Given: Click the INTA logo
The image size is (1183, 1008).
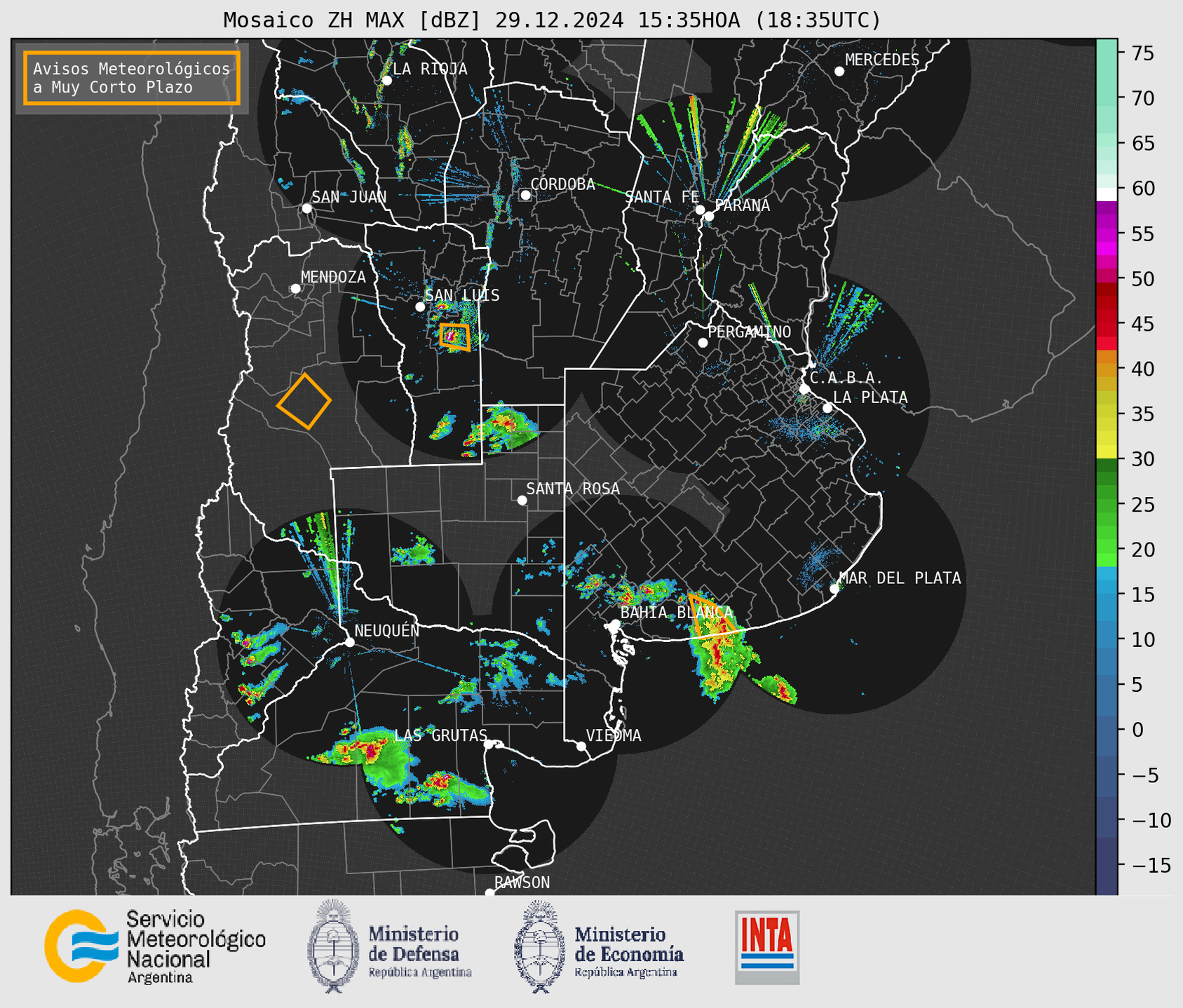Looking at the screenshot, I should 767,947.
